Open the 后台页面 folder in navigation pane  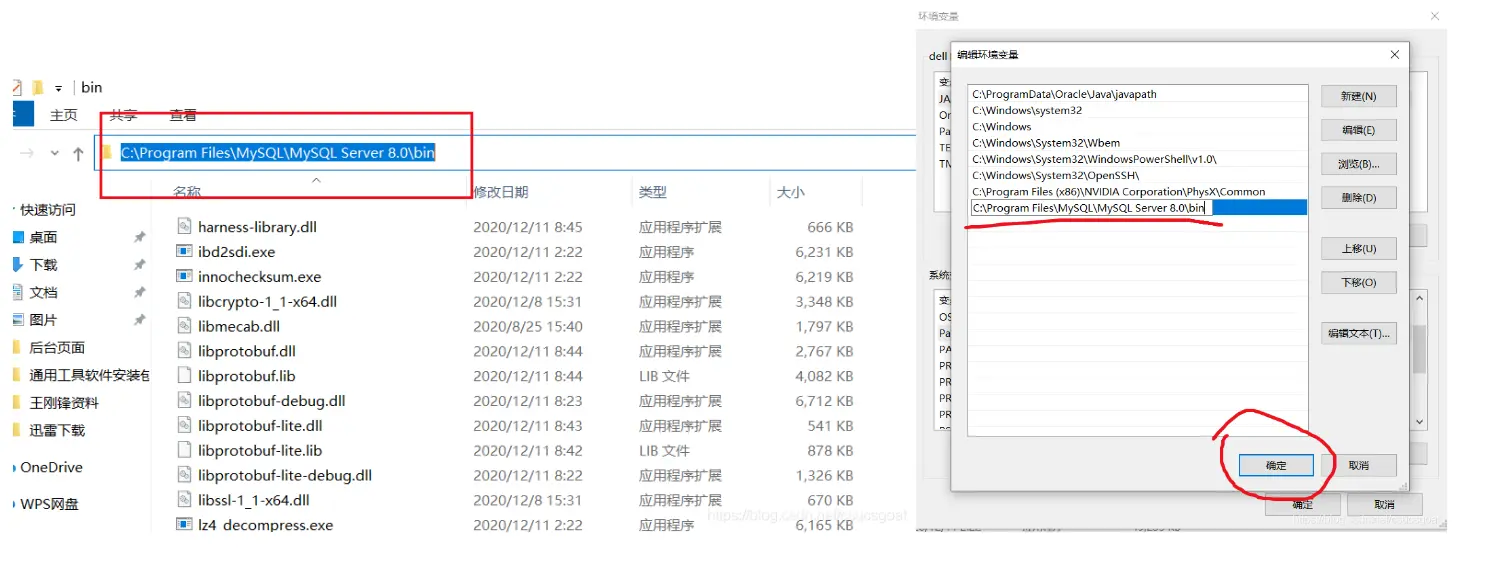57,348
